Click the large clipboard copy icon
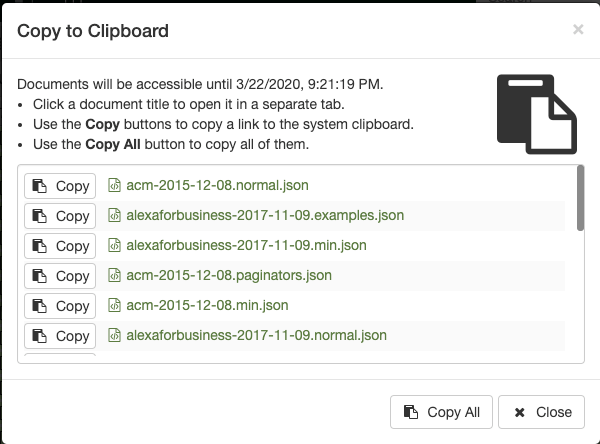The image size is (600, 444). [x=537, y=112]
